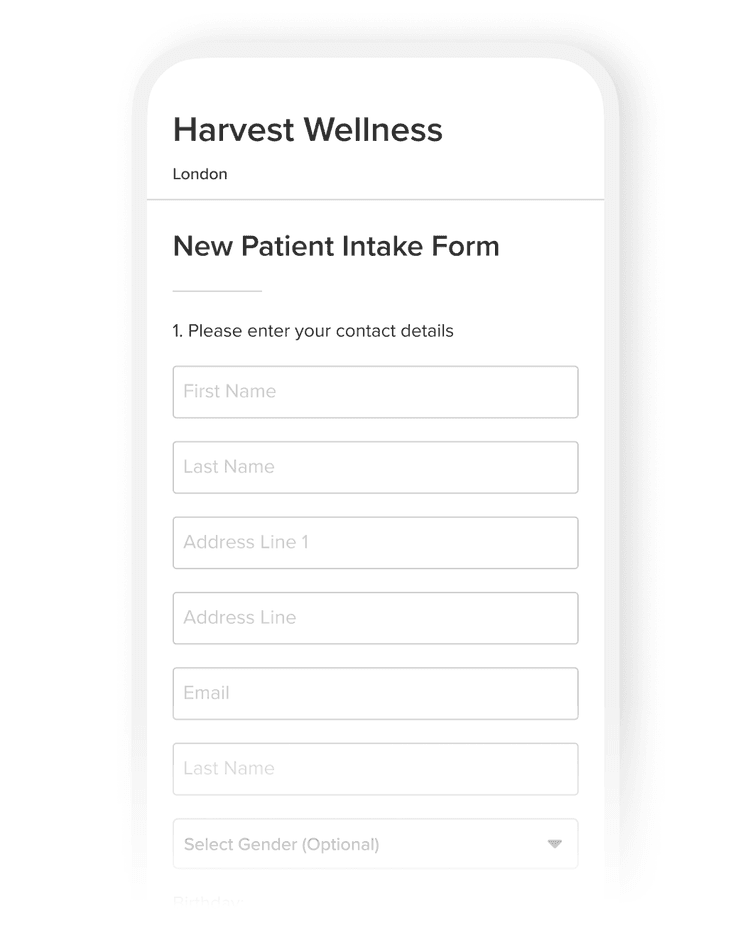
Task: Focus the second Address Line field
Action: click(375, 618)
